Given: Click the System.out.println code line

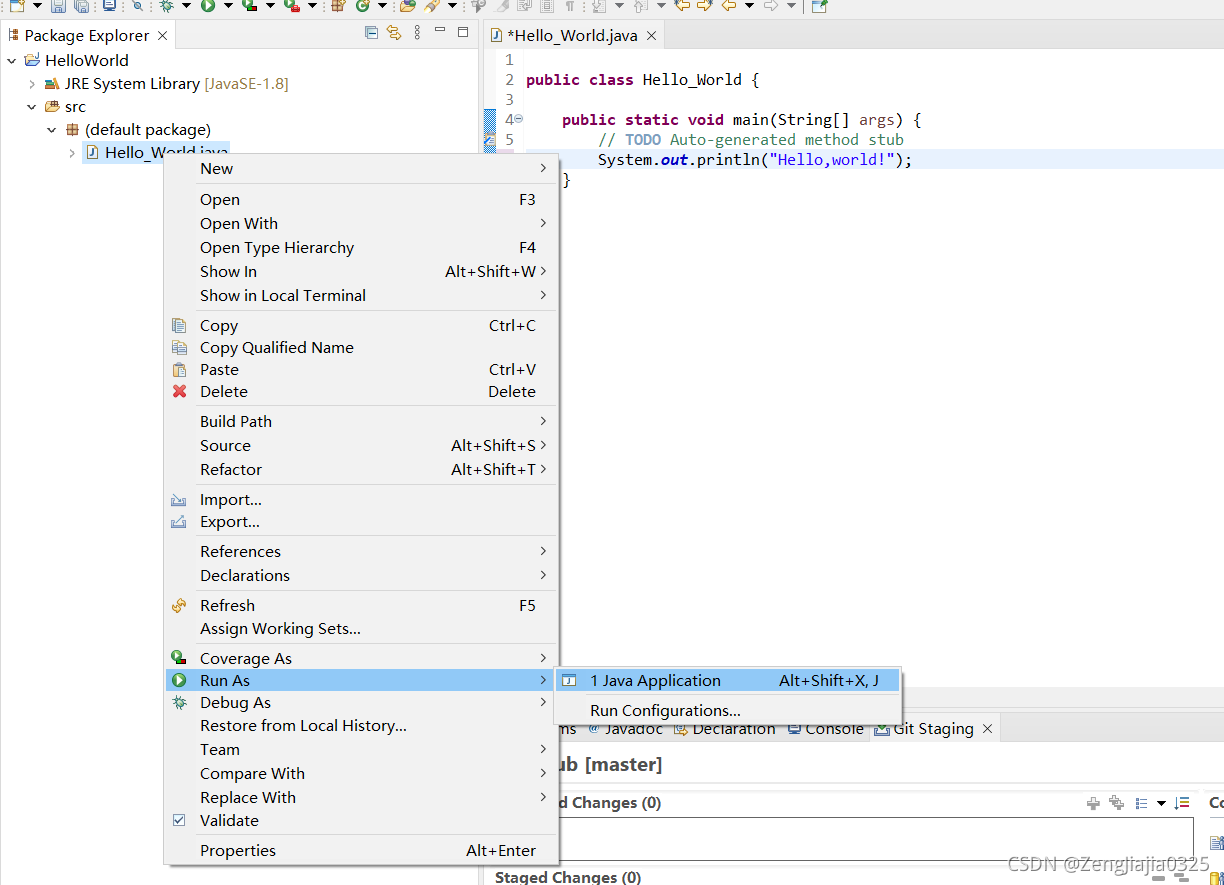Looking at the screenshot, I should [755, 160].
